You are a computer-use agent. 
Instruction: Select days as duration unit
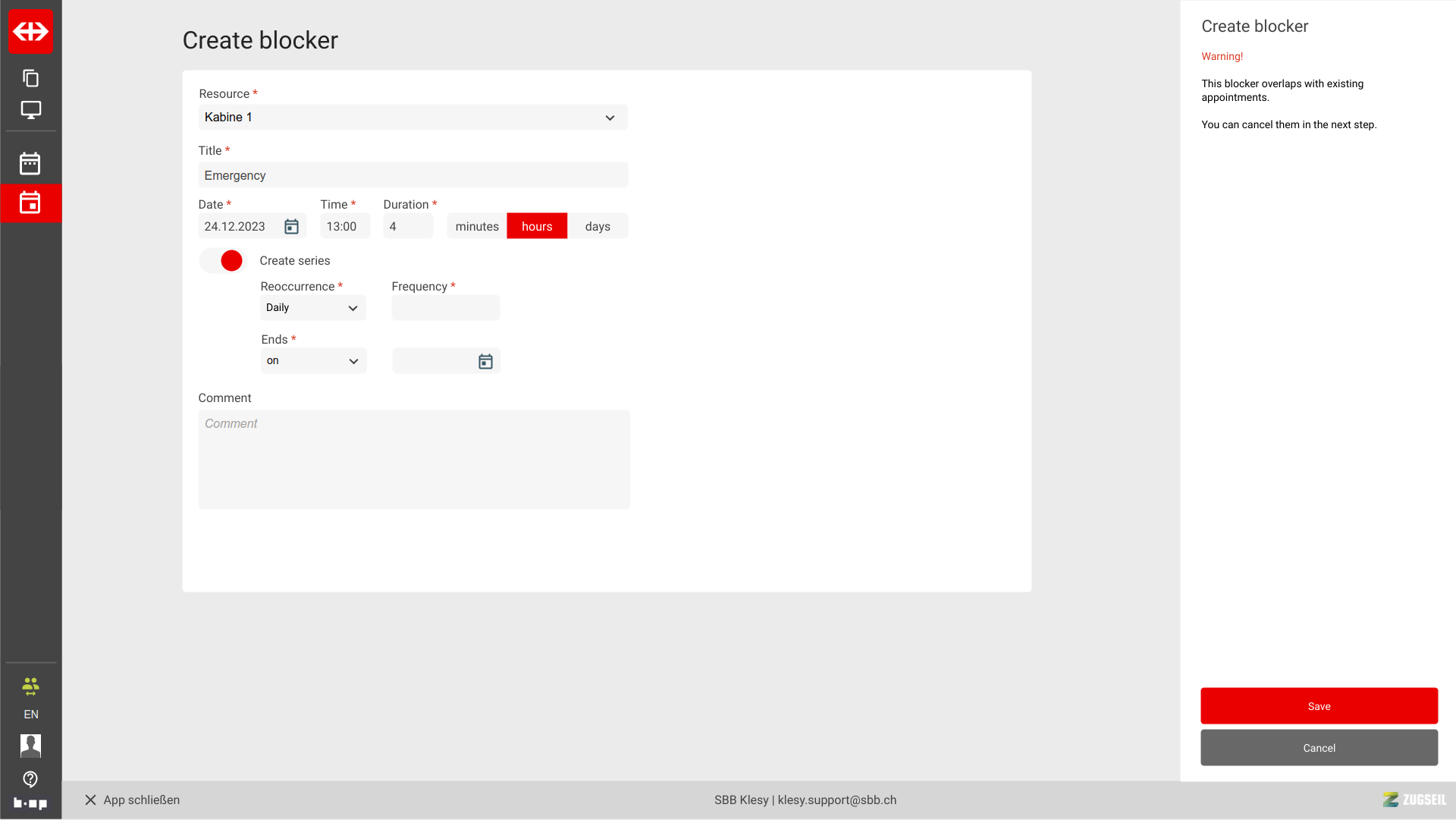(598, 227)
